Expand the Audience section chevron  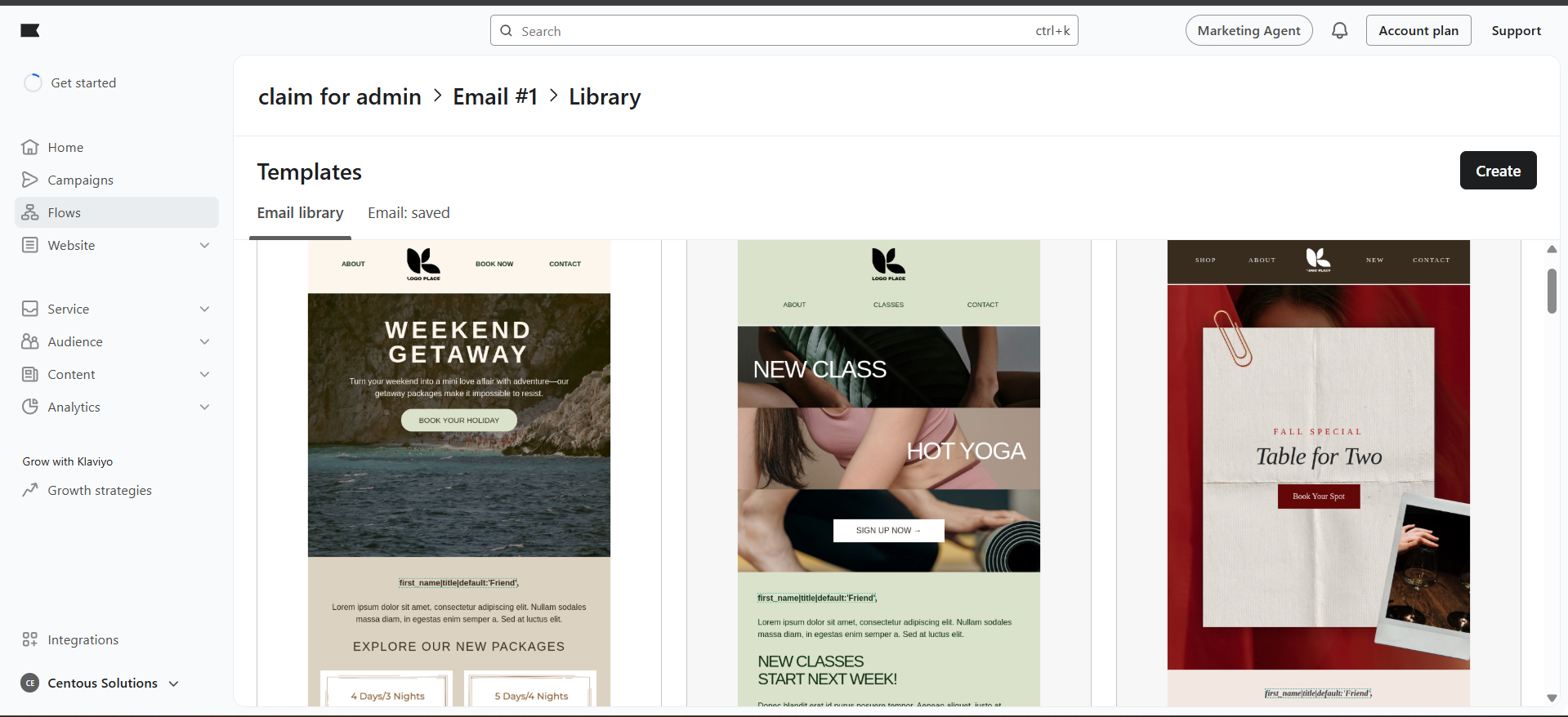204,341
